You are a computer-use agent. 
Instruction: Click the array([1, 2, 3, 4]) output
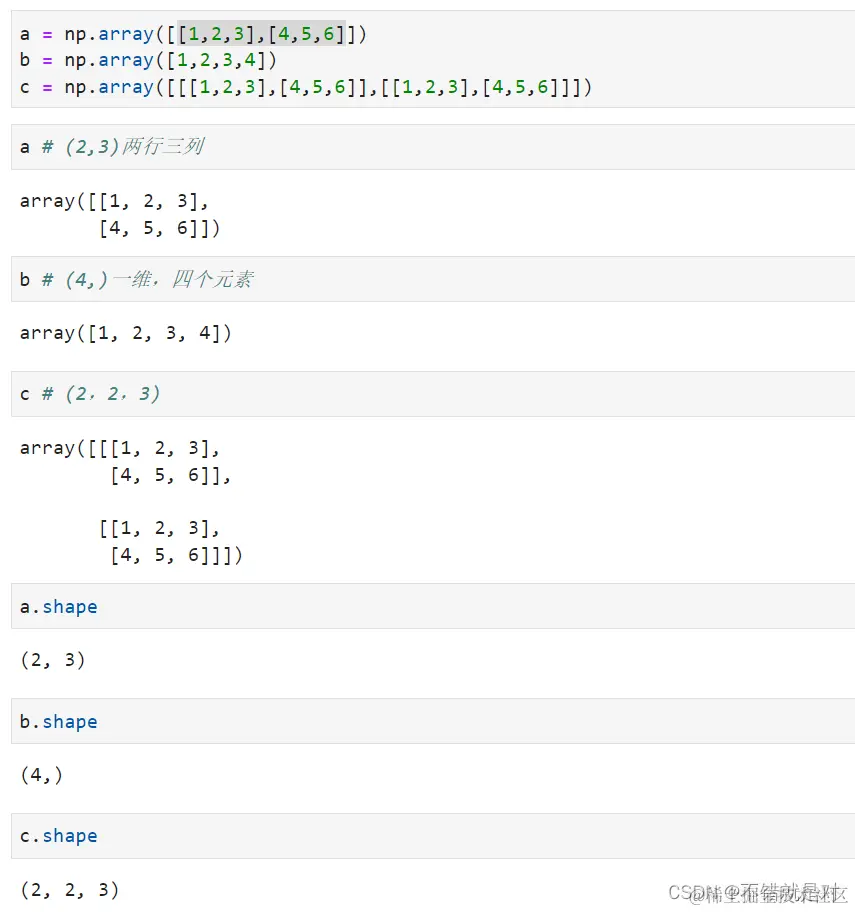tap(125, 333)
